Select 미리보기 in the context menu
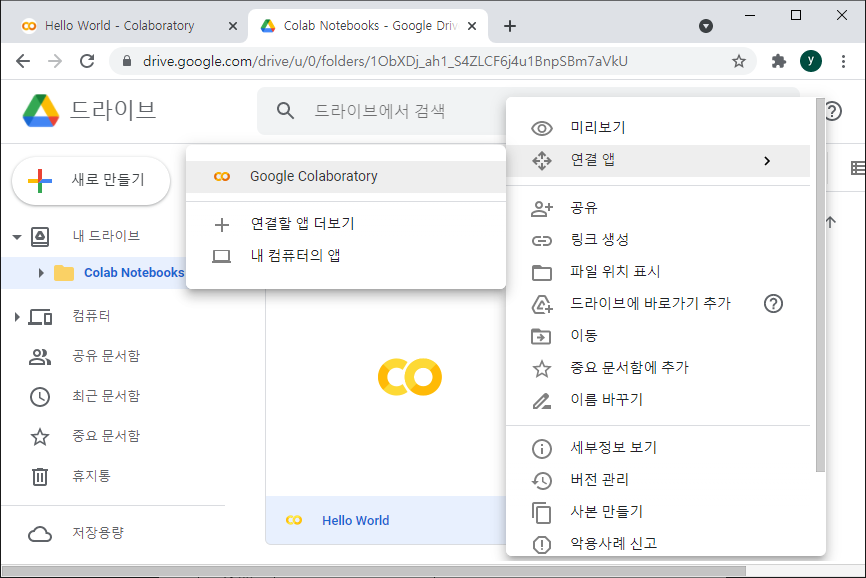The width and height of the screenshot is (866, 578). (658, 128)
